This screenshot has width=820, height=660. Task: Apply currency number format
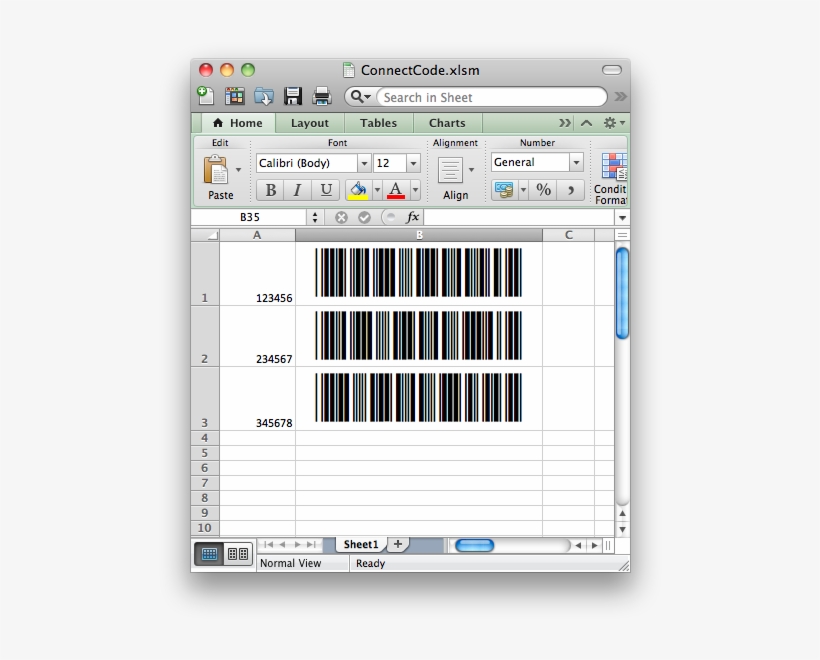[504, 190]
